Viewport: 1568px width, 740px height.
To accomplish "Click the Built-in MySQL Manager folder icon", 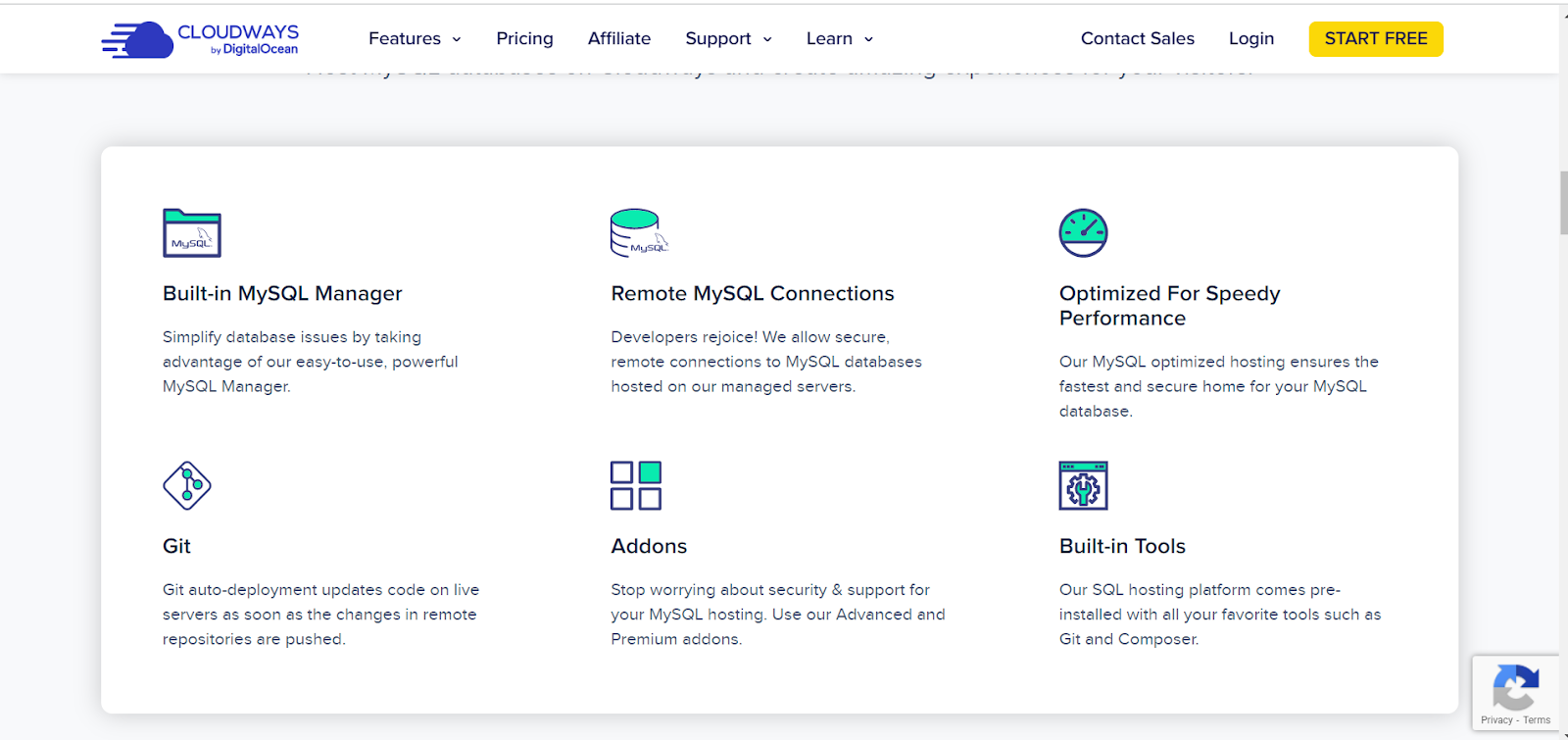I will coord(192,233).
